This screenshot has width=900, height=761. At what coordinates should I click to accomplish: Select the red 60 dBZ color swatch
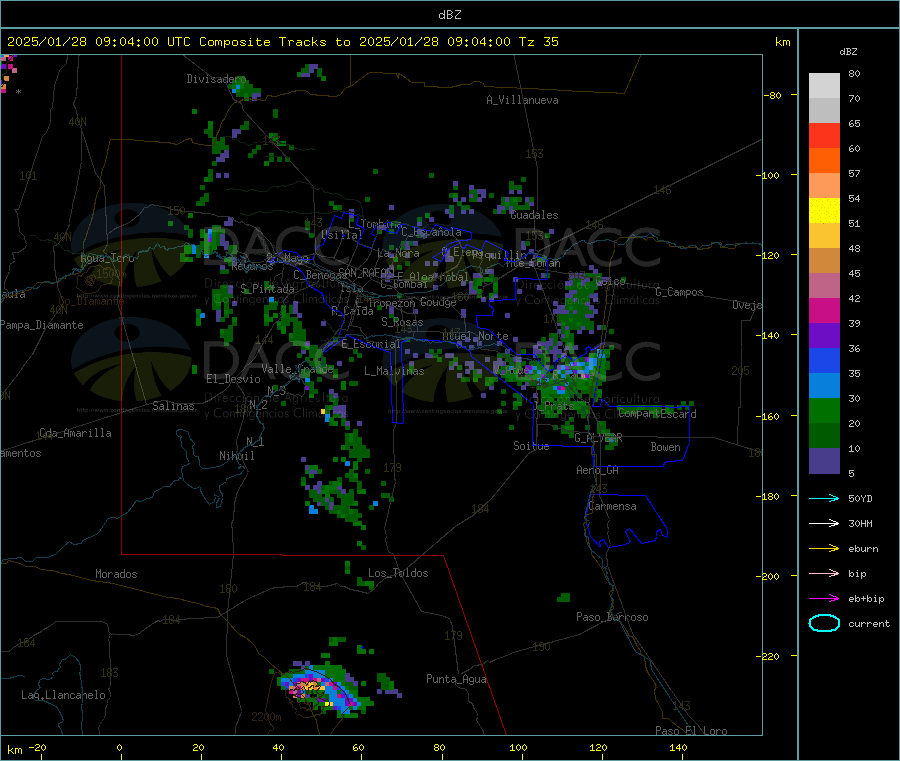click(824, 135)
